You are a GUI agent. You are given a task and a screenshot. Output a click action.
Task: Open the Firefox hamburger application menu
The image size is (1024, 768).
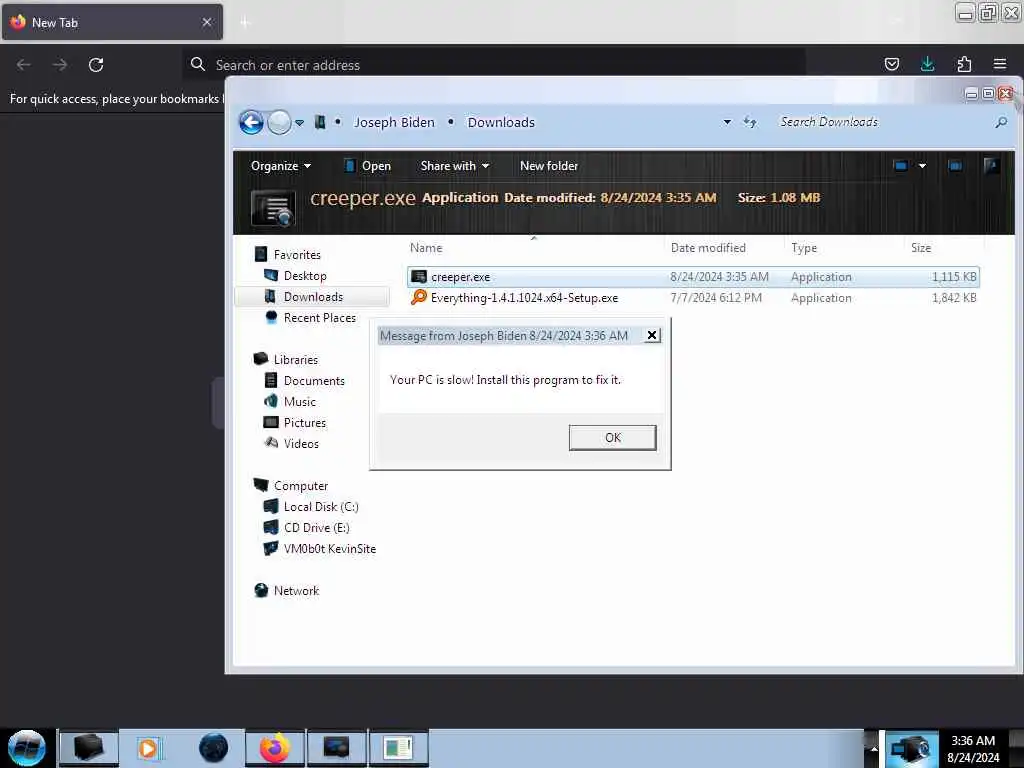[x=1000, y=64]
